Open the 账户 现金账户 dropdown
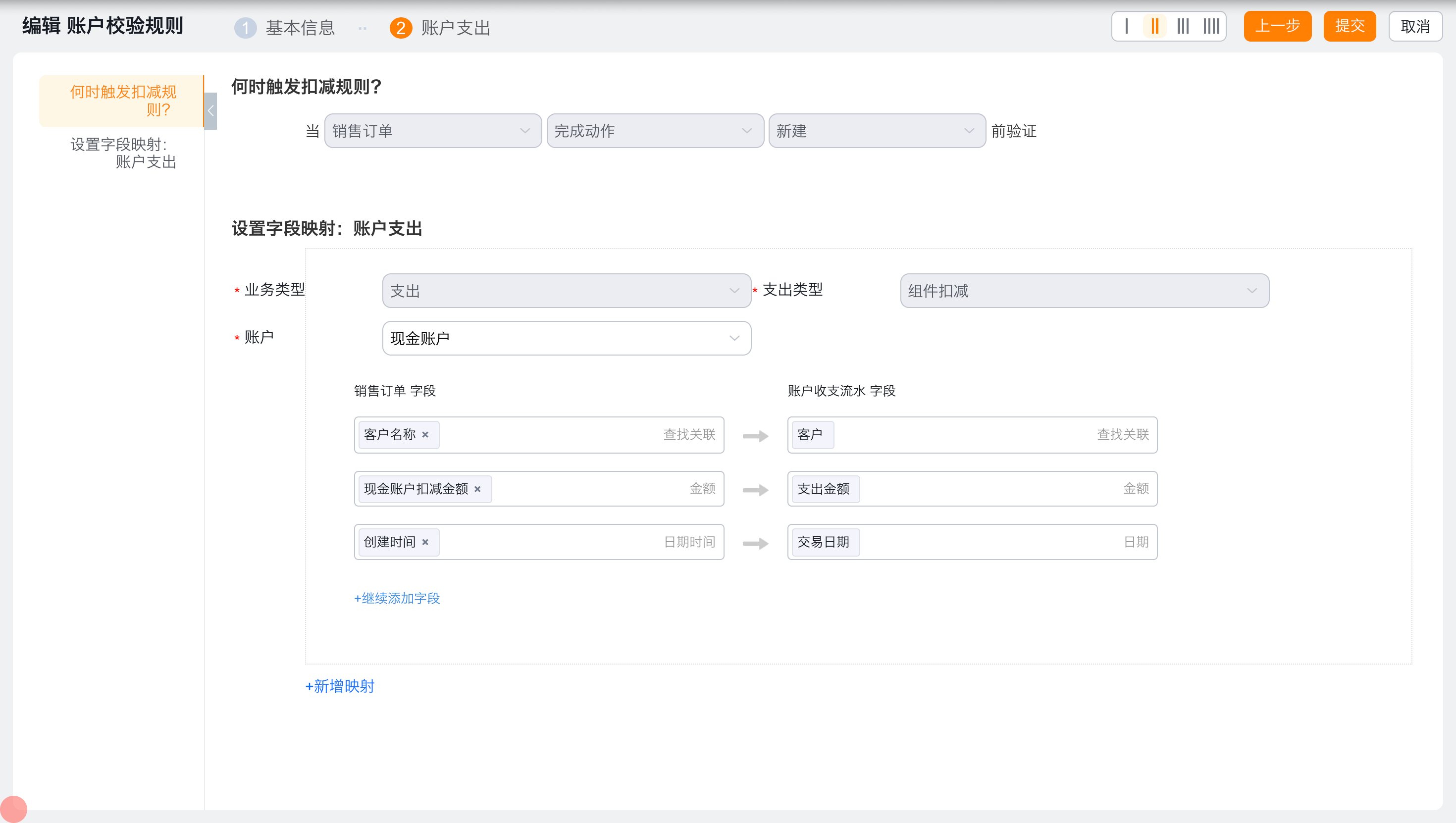This screenshot has width=1456, height=823. pyautogui.click(x=567, y=338)
